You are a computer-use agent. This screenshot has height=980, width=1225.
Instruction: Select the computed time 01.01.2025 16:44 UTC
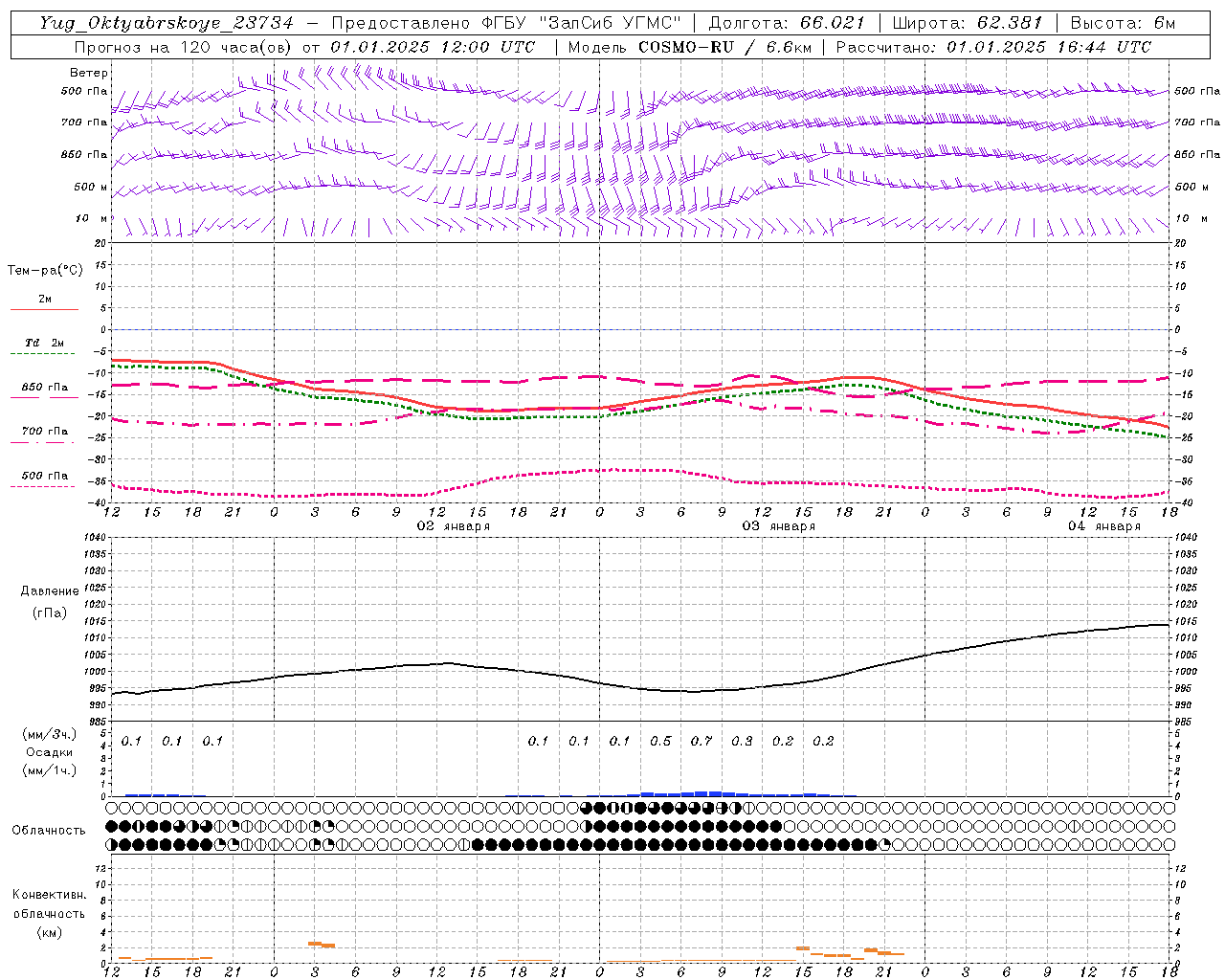1049,47
